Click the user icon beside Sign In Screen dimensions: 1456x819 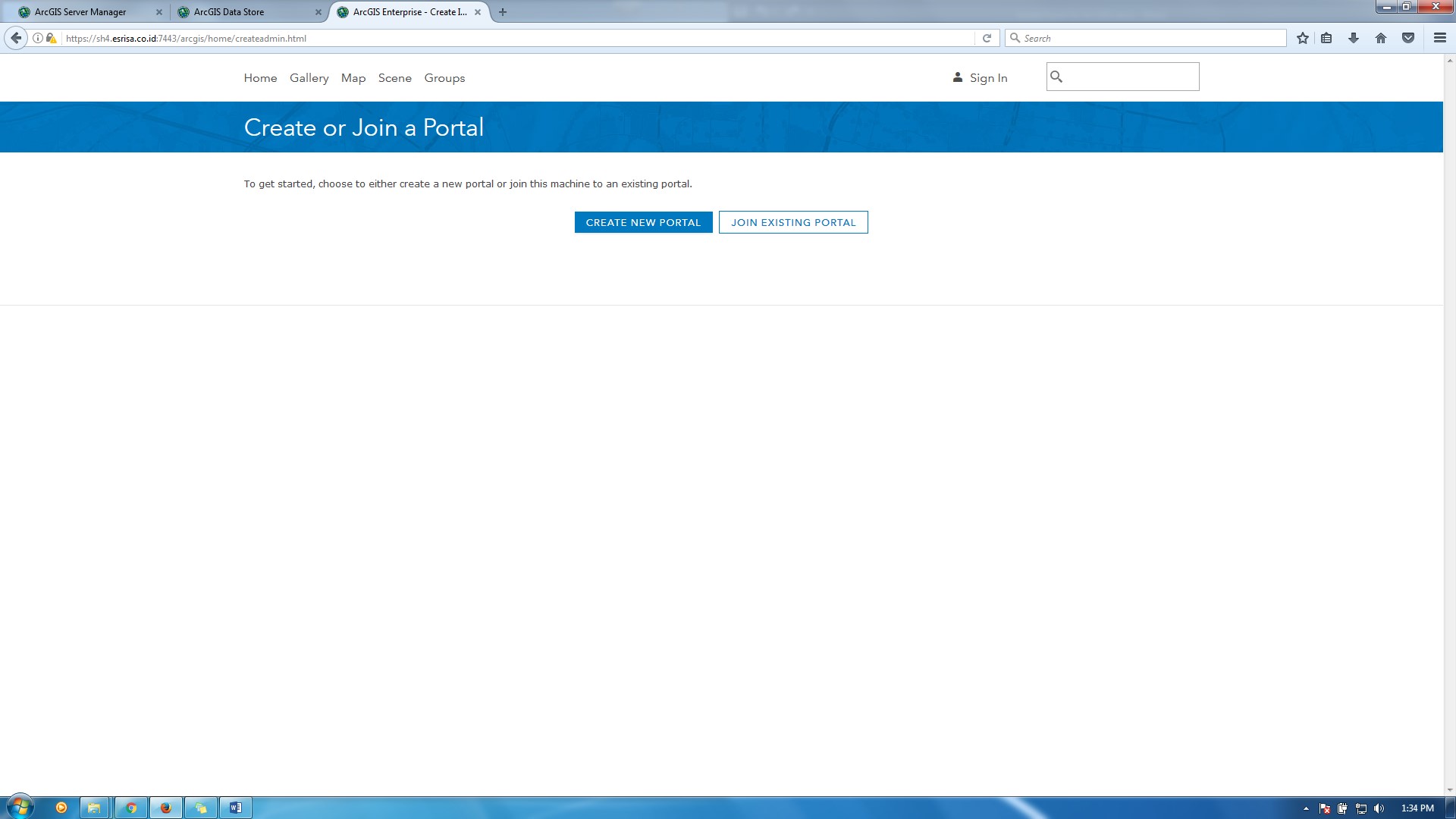pos(958,77)
